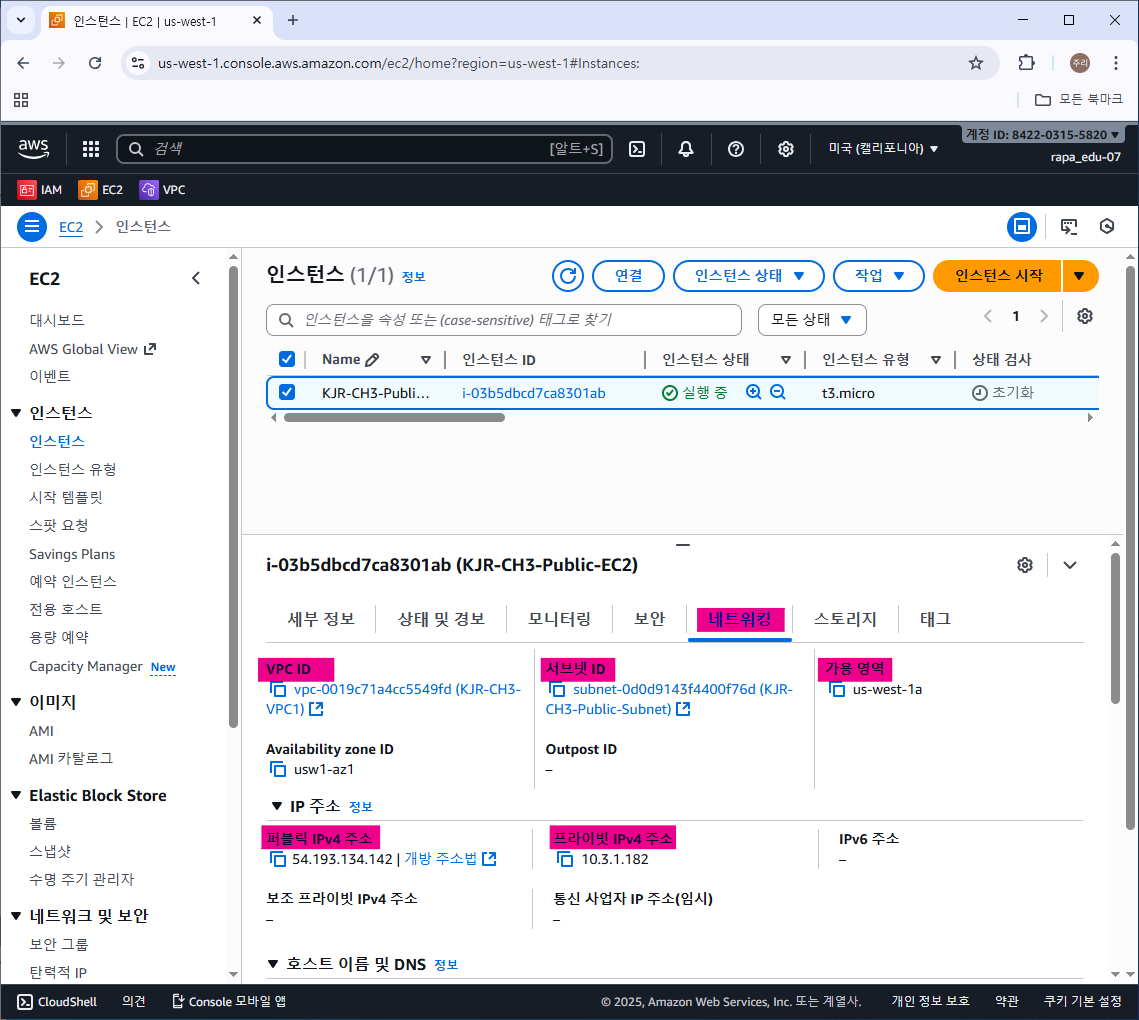Copy availability zone ID usw1-az1
Image resolution: width=1139 pixels, height=1020 pixels.
click(x=277, y=769)
